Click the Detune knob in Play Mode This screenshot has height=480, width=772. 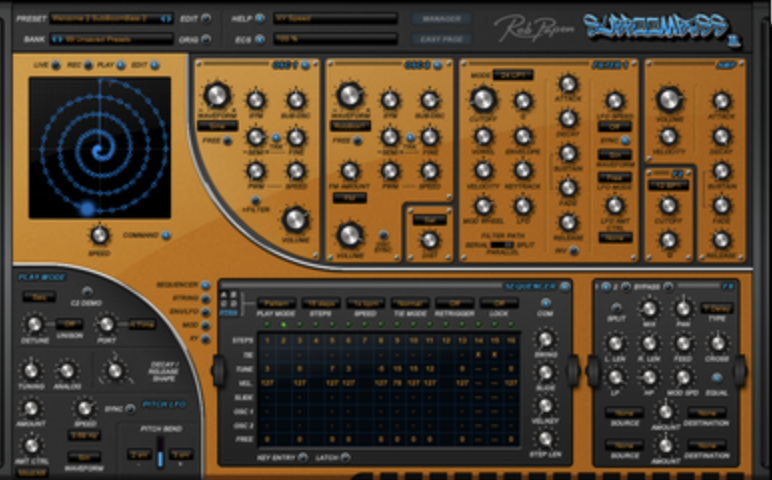pyautogui.click(x=34, y=324)
